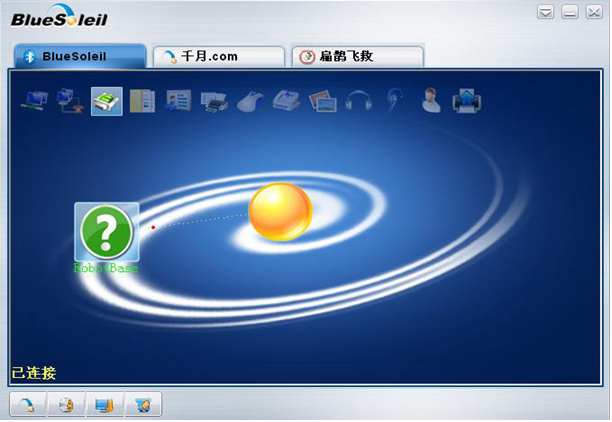Click the orange sun ball in center
This screenshot has width=612, height=422.
coord(280,212)
